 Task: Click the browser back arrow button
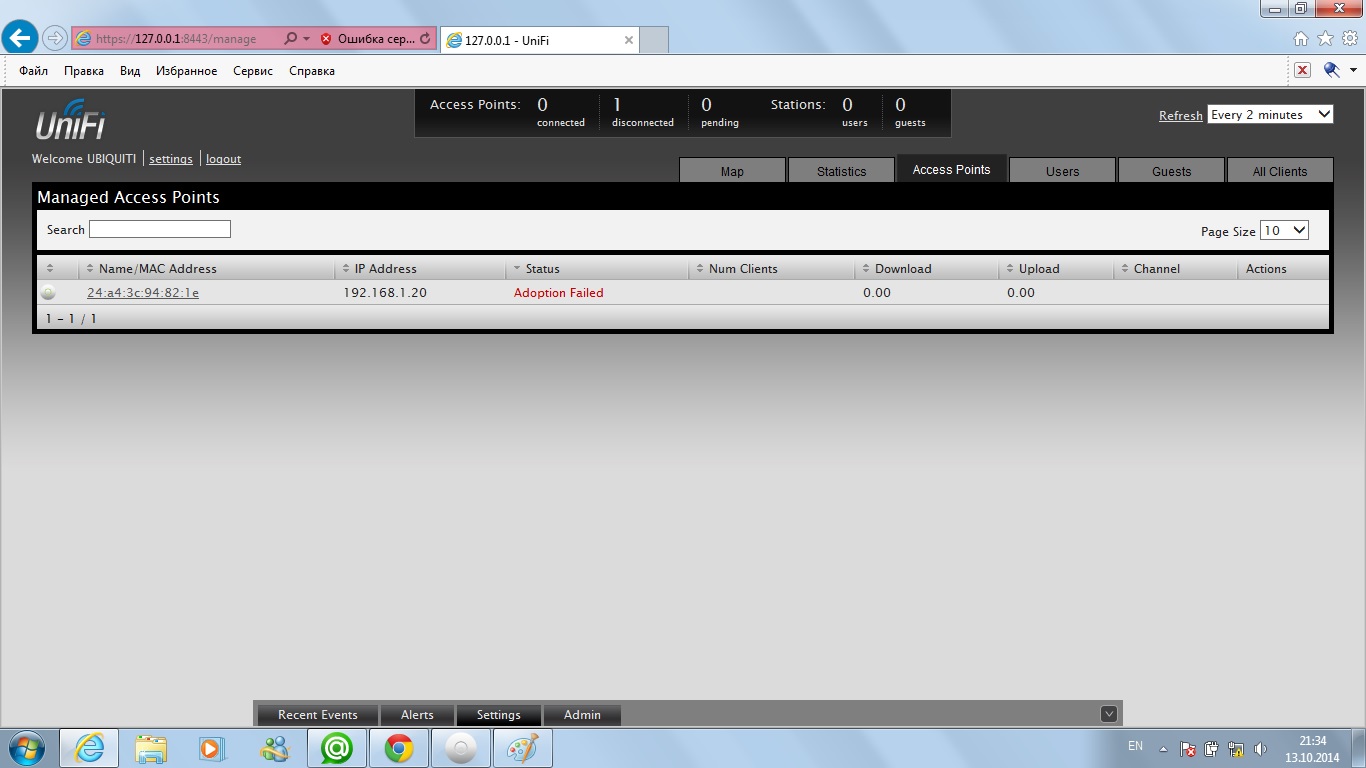(20, 39)
